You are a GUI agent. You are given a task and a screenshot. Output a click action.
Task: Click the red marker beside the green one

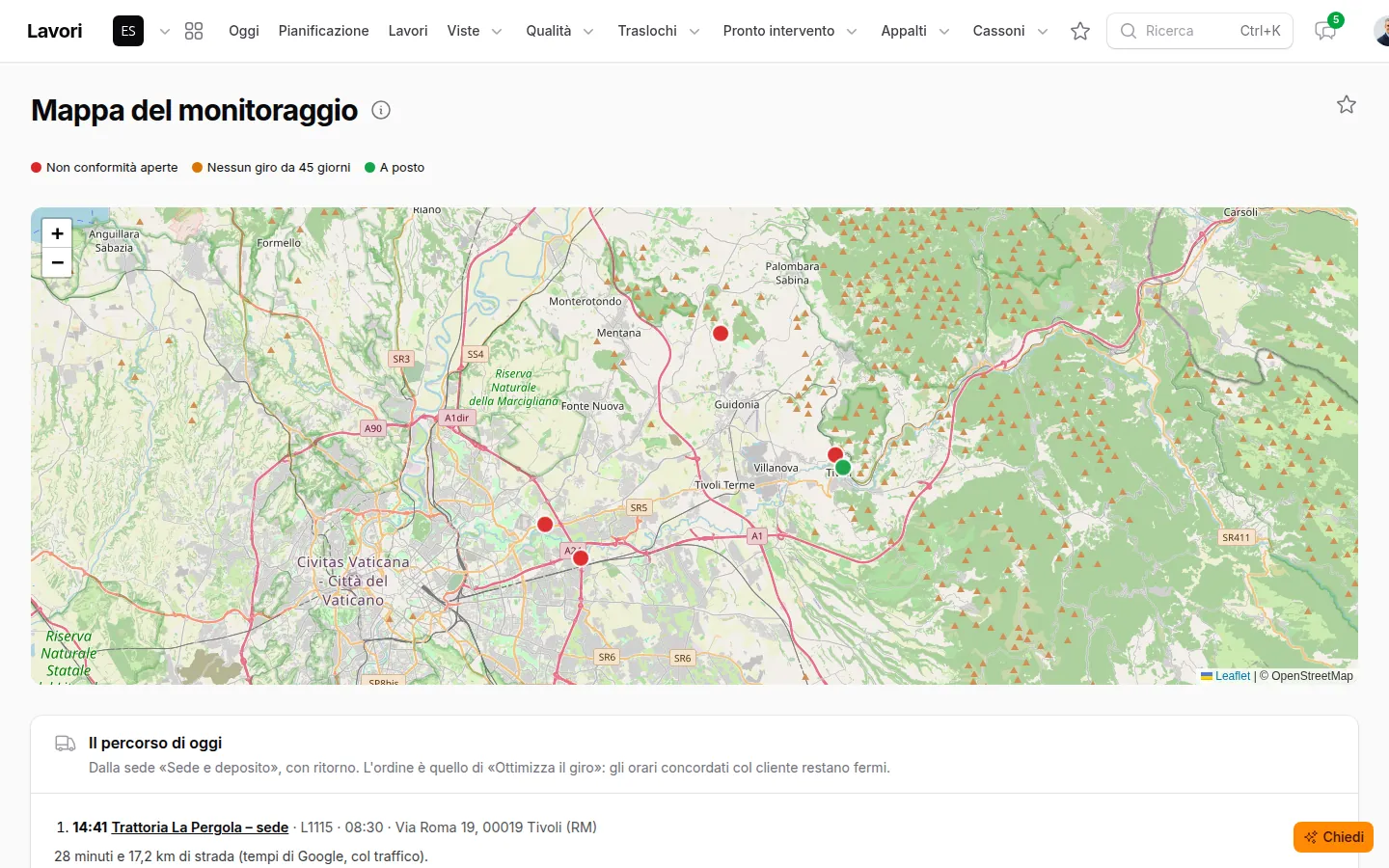835,454
